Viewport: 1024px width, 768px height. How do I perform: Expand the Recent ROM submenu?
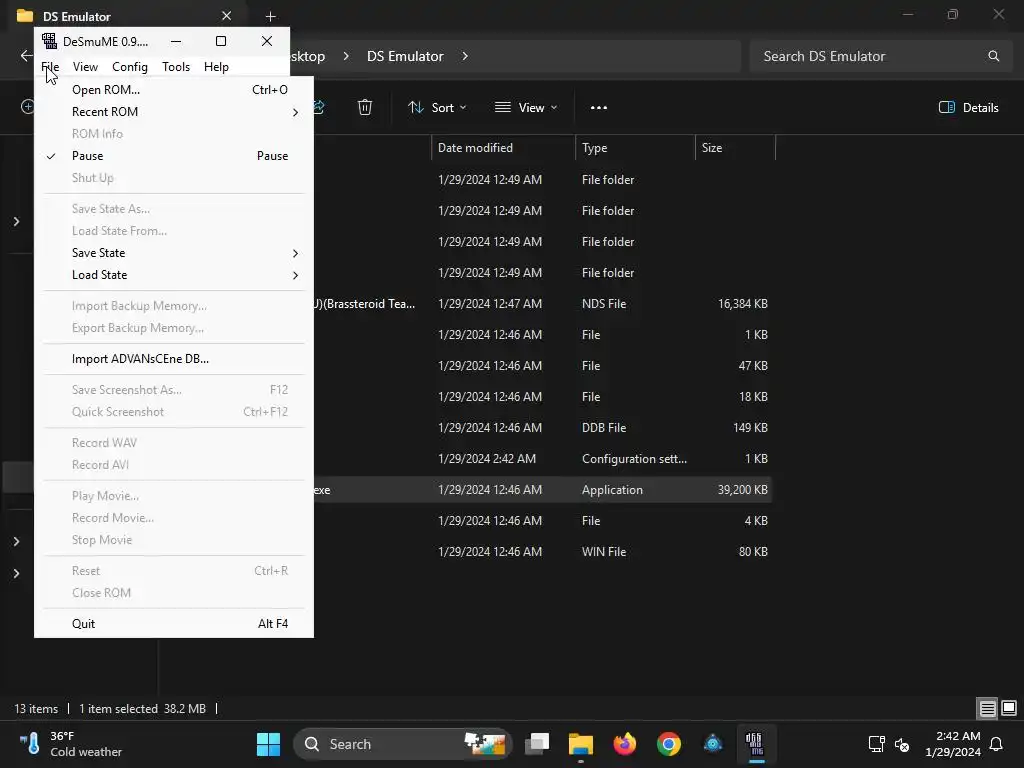tap(174, 112)
